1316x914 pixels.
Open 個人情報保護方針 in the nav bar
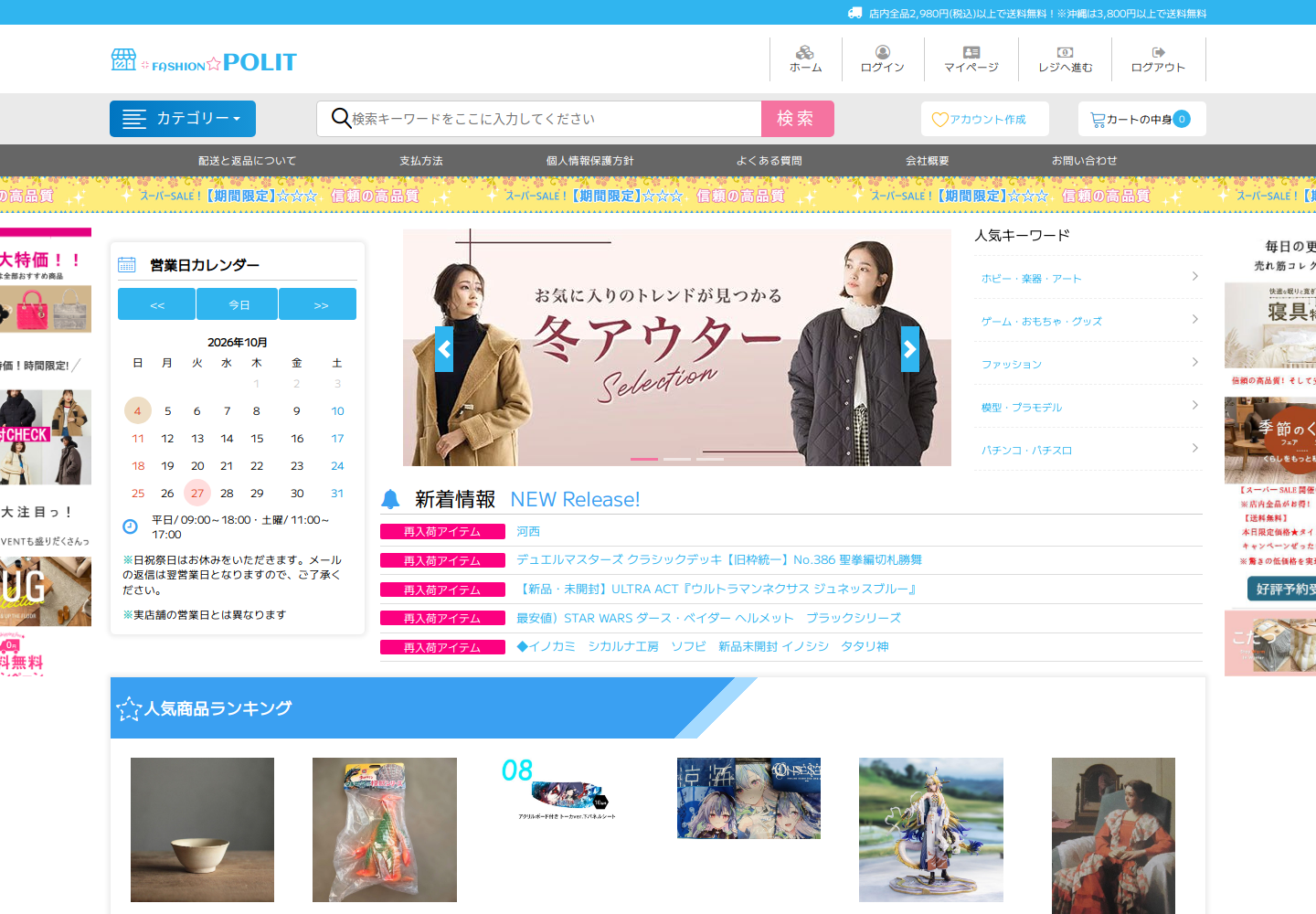tap(590, 161)
